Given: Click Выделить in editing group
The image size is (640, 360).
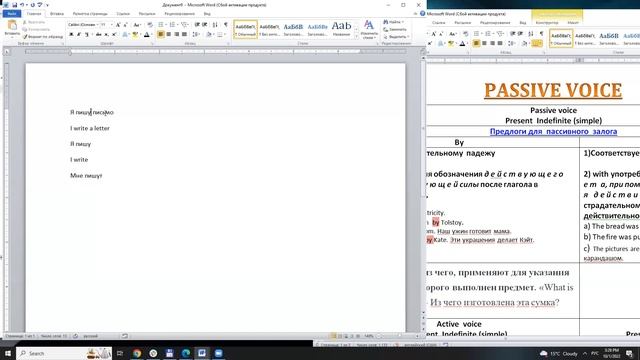Looking at the screenshot, I should tap(395, 37).
